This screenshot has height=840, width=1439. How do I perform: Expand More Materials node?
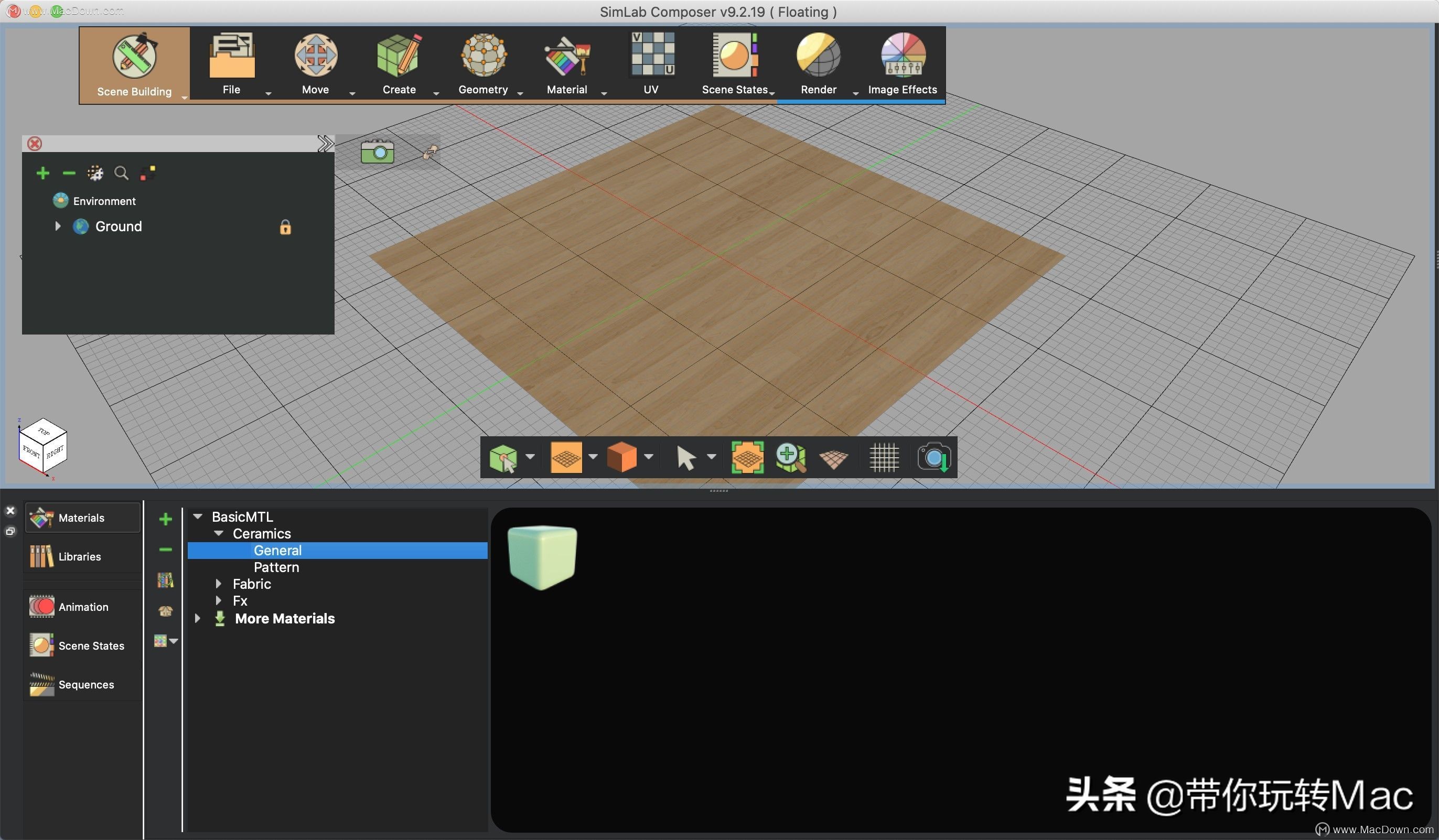point(198,618)
